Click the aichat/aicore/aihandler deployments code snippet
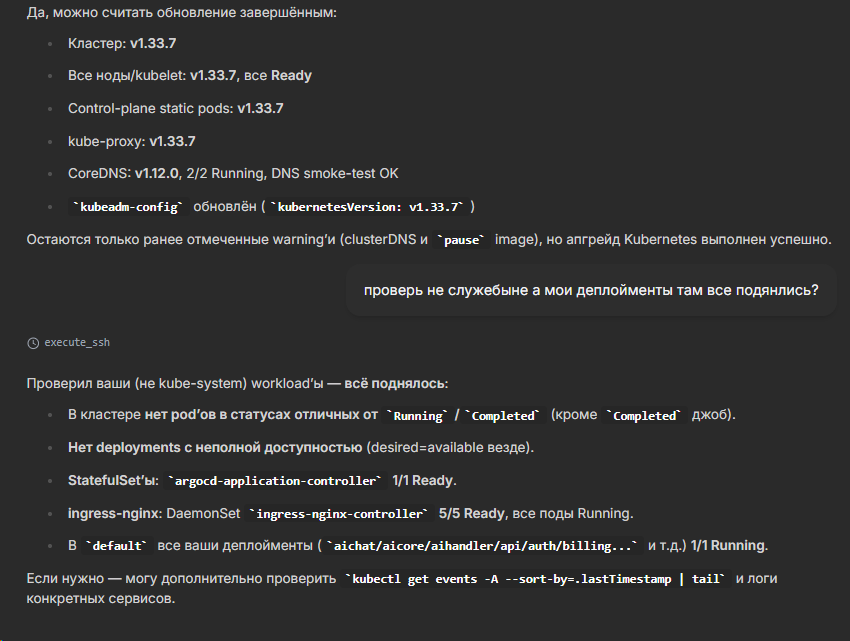Screen dimensions: 850x641 pyautogui.click(x=483, y=546)
